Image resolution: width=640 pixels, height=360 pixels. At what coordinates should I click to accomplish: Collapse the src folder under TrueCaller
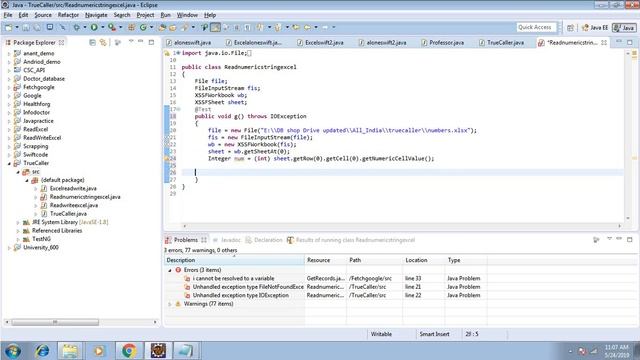pyautogui.click(x=18, y=172)
